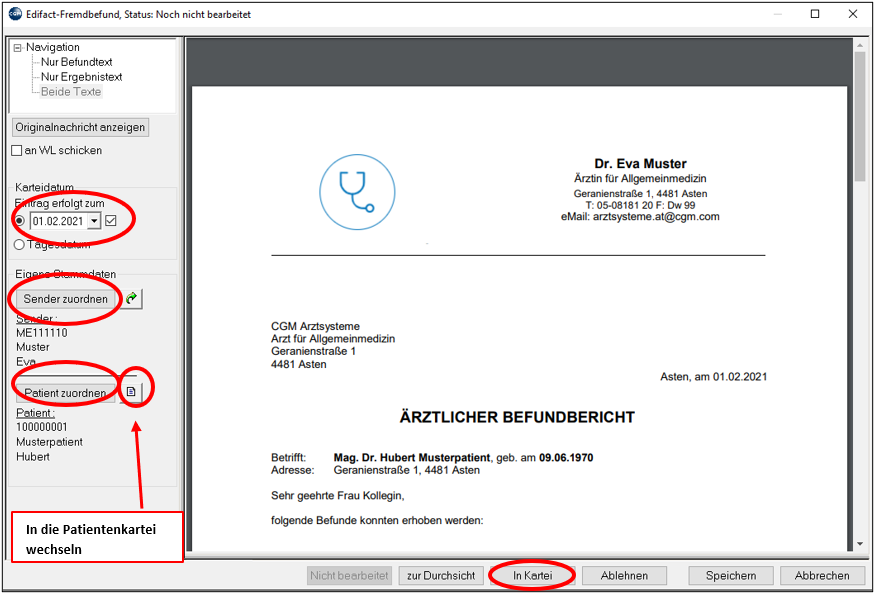Click the patient surname 'Musterpatient' in the sidebar
The height and width of the screenshot is (594, 875).
click(49, 442)
